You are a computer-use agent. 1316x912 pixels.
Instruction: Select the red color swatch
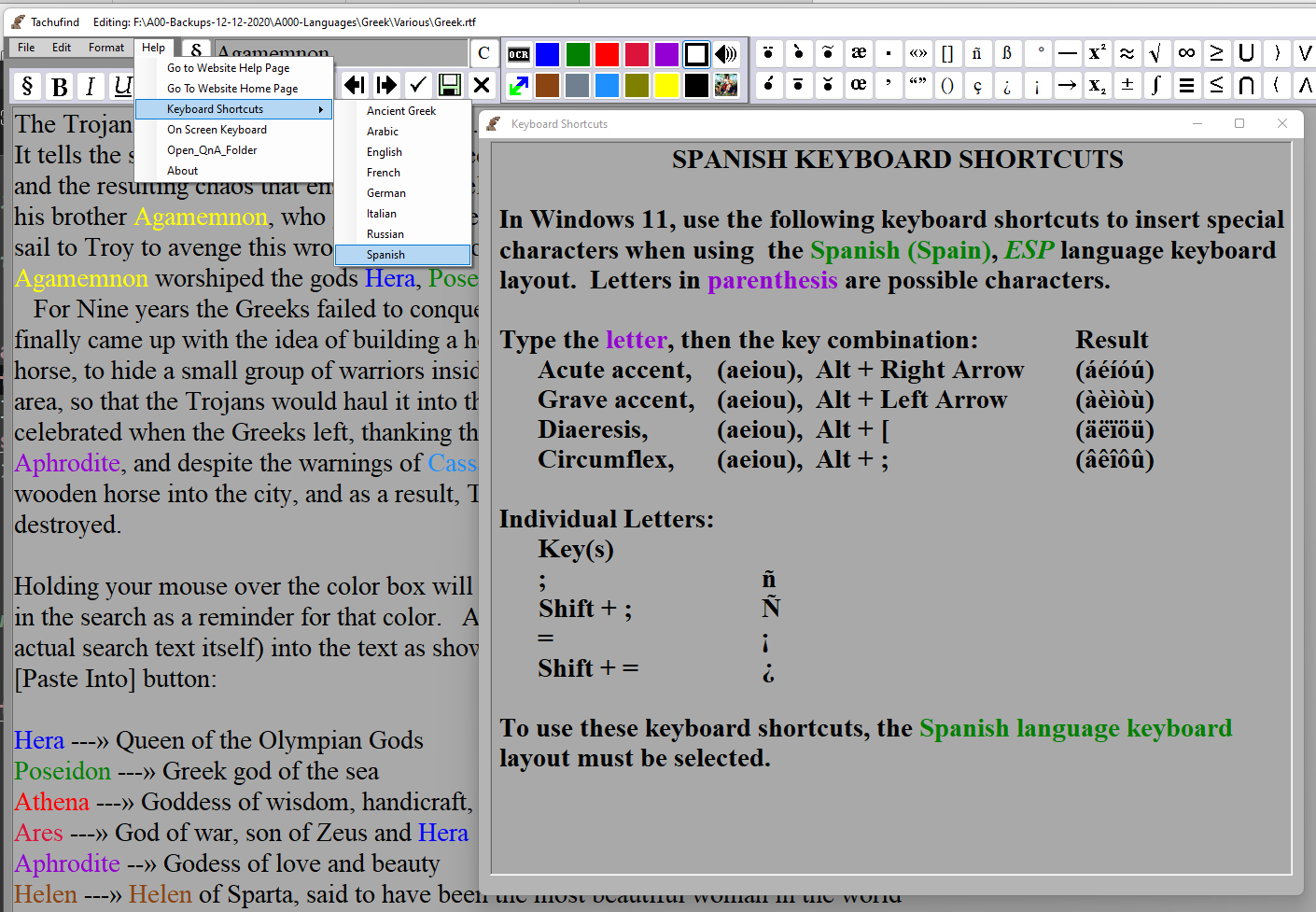(607, 54)
